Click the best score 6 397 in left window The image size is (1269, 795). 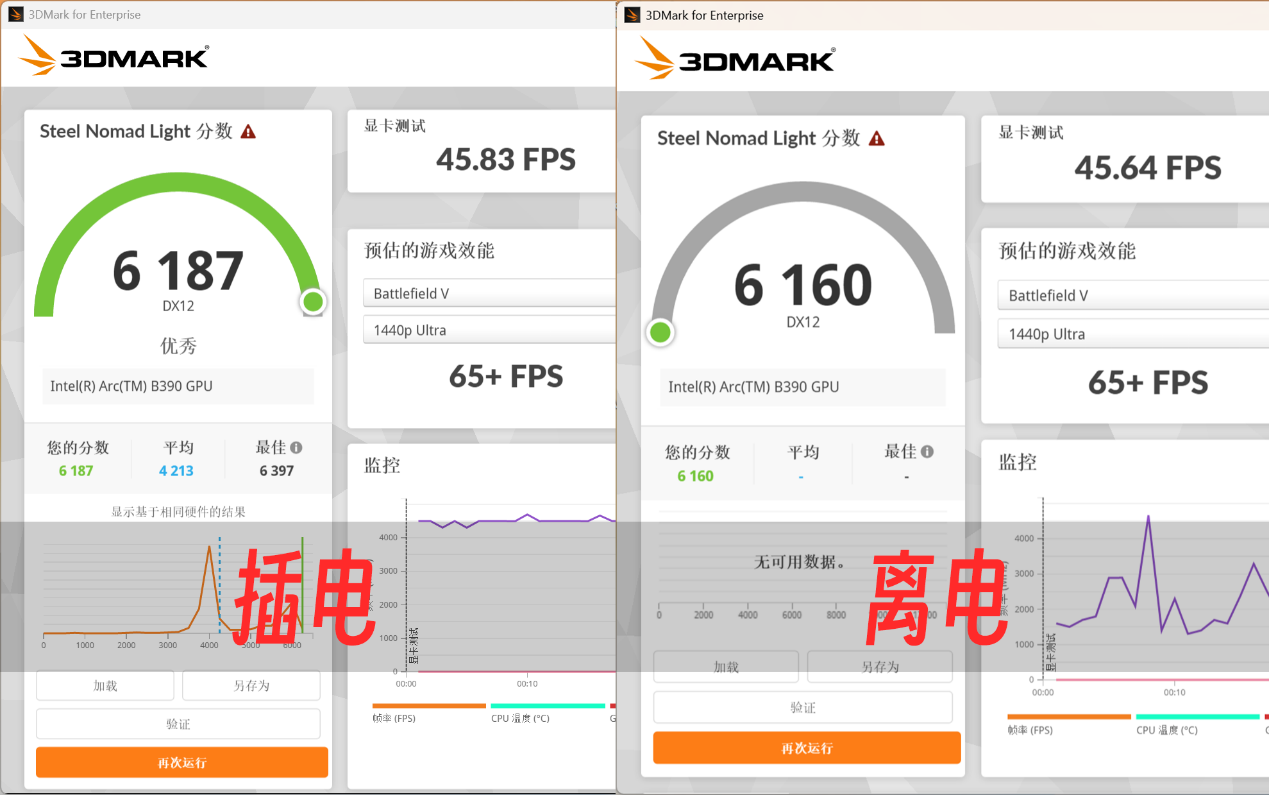(x=277, y=471)
